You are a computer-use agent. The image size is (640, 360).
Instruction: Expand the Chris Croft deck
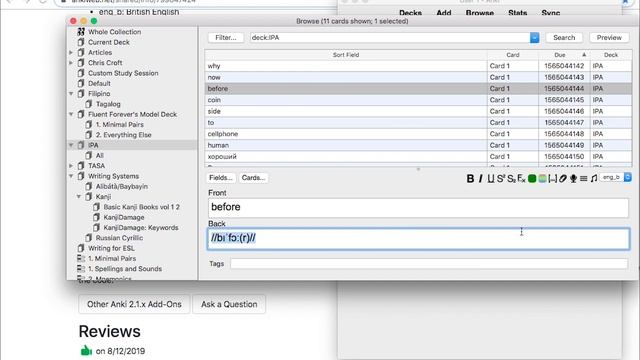(x=71, y=63)
